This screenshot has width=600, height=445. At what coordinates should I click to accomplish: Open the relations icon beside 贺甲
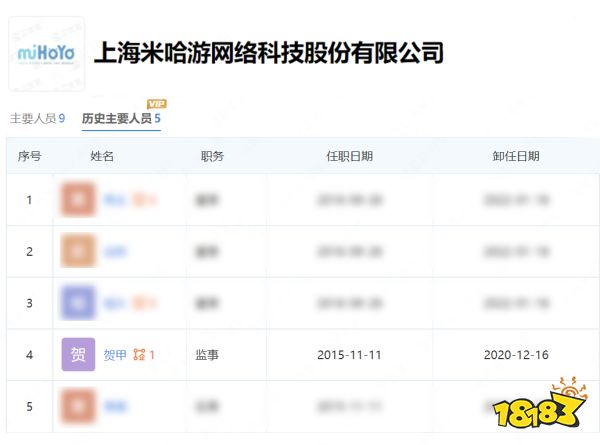click(139, 355)
